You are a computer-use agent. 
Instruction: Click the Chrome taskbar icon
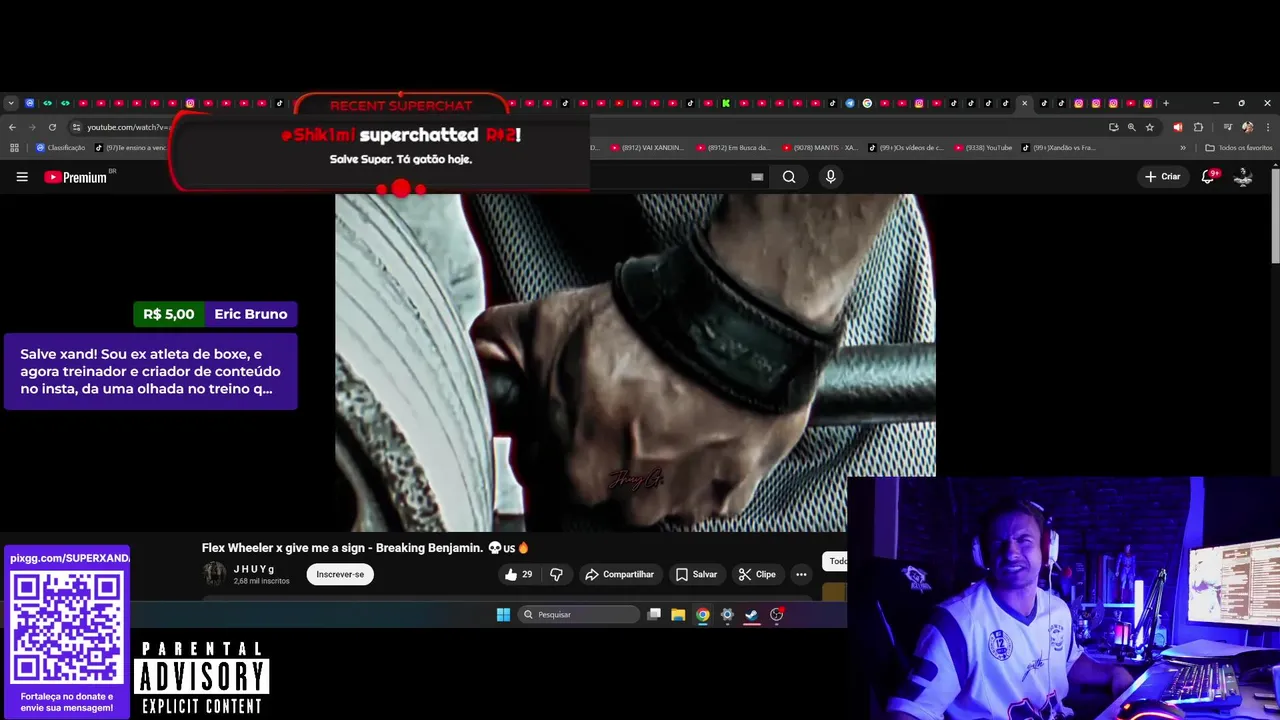[x=703, y=615]
